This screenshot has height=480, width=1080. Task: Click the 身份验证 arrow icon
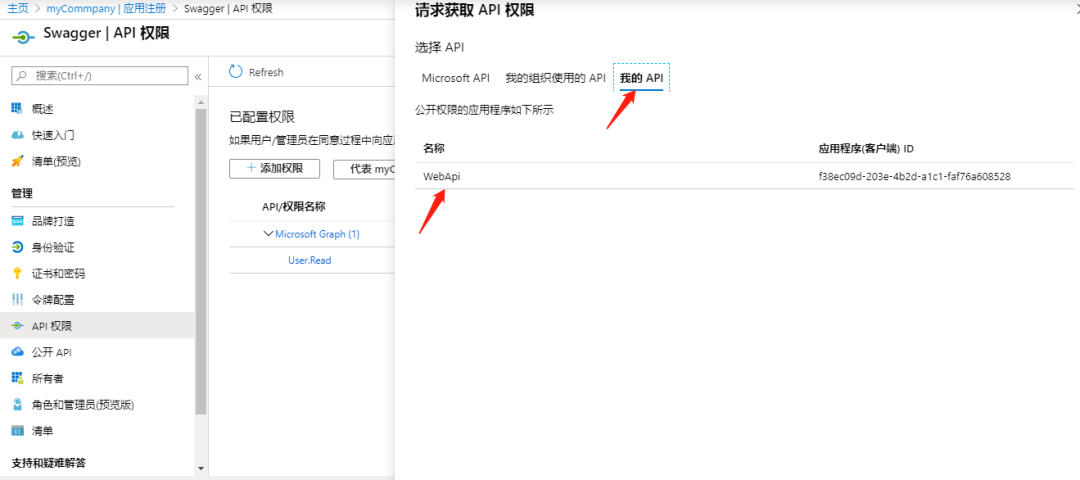pyautogui.click(x=17, y=247)
